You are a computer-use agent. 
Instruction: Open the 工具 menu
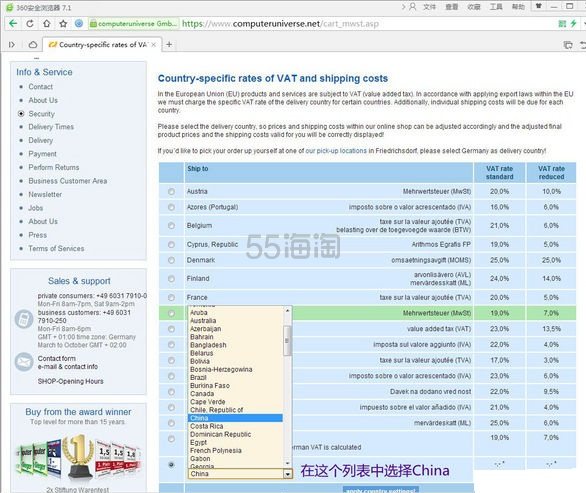coord(496,7)
